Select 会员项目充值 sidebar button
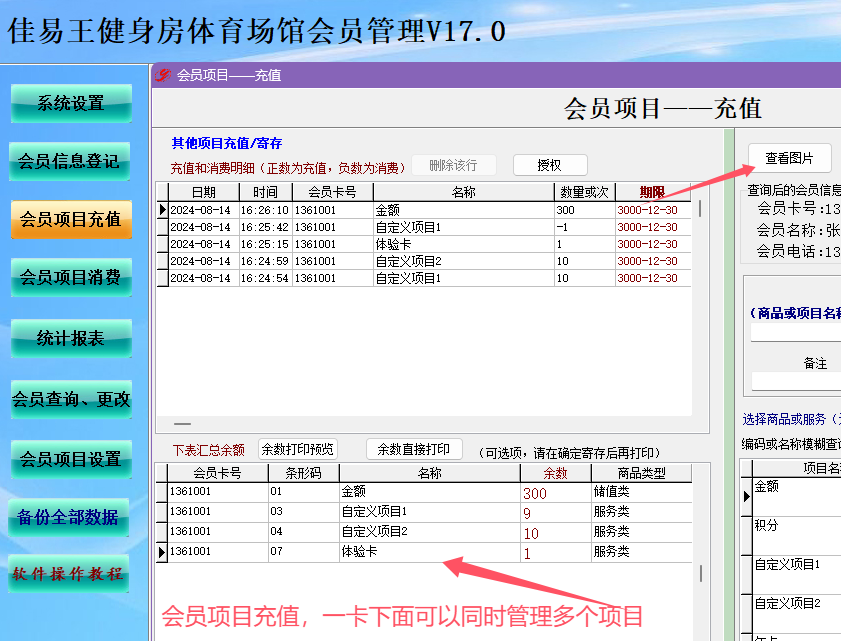 click(x=71, y=219)
